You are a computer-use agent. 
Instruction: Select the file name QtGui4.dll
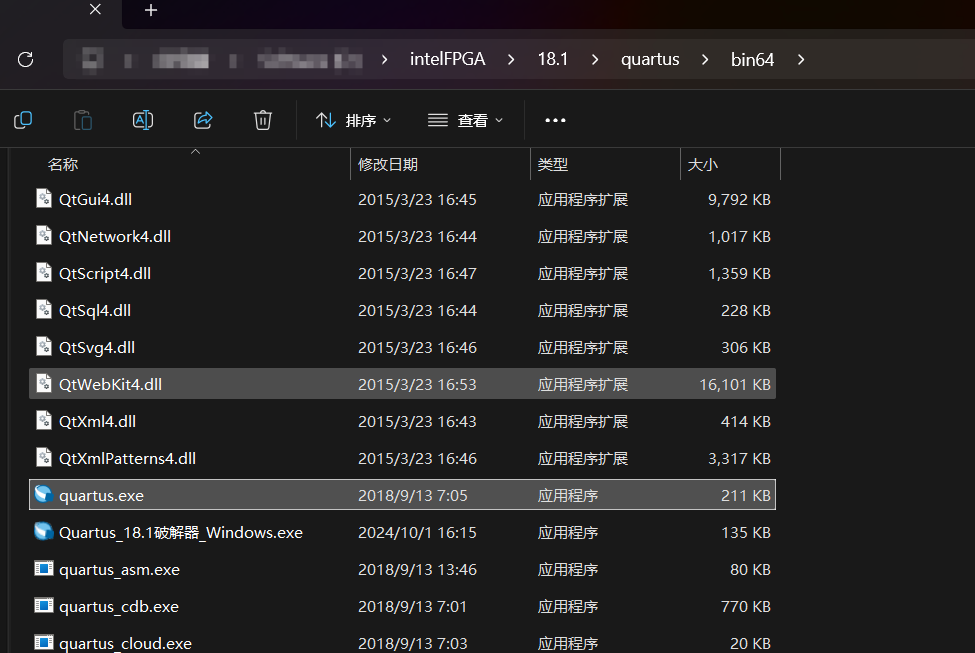coord(95,200)
